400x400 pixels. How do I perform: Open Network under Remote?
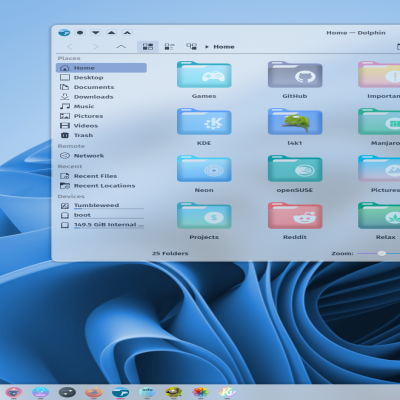pos(101,156)
